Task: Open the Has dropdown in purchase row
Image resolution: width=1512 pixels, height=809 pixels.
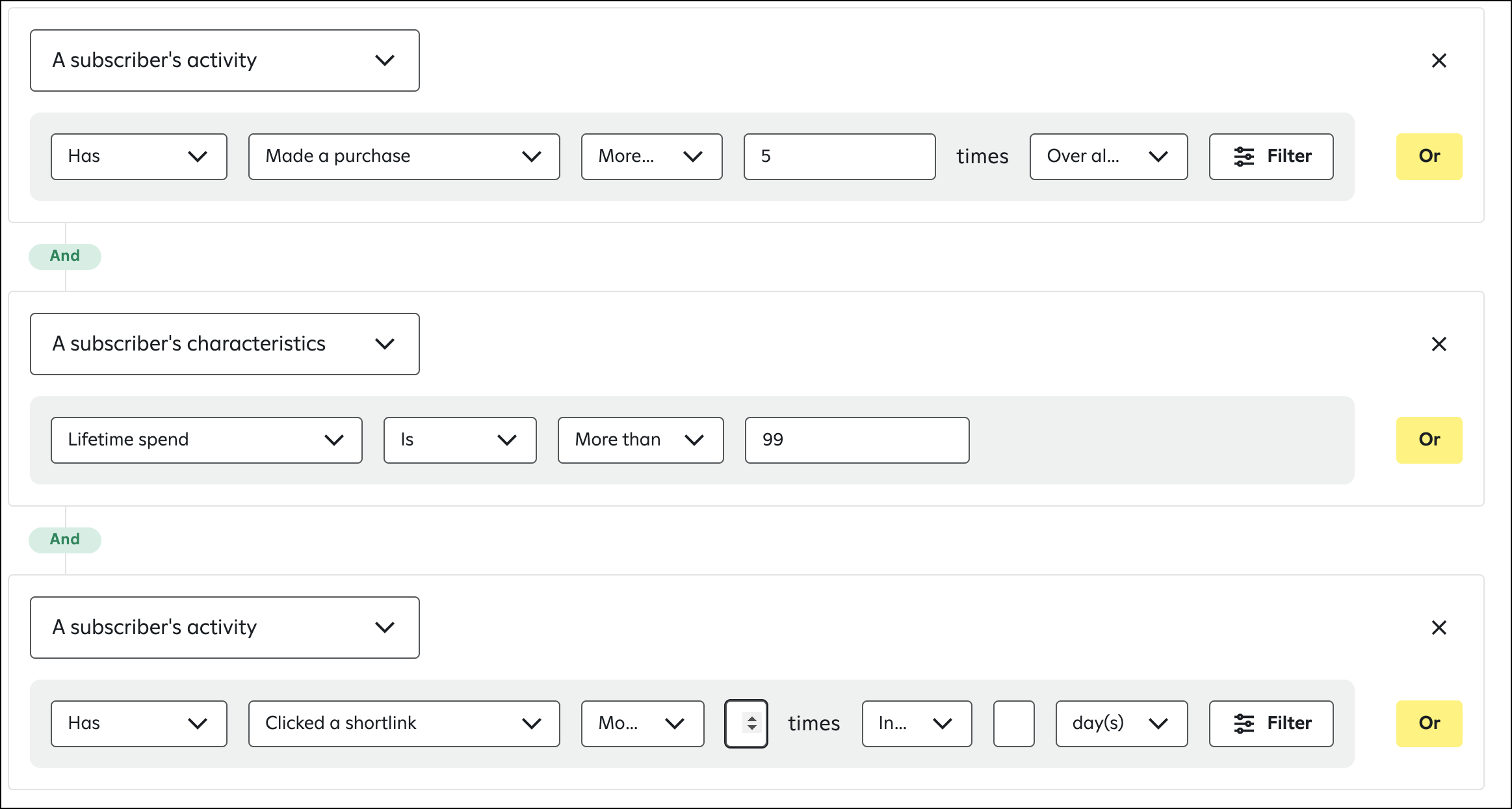Action: pyautogui.click(x=139, y=157)
